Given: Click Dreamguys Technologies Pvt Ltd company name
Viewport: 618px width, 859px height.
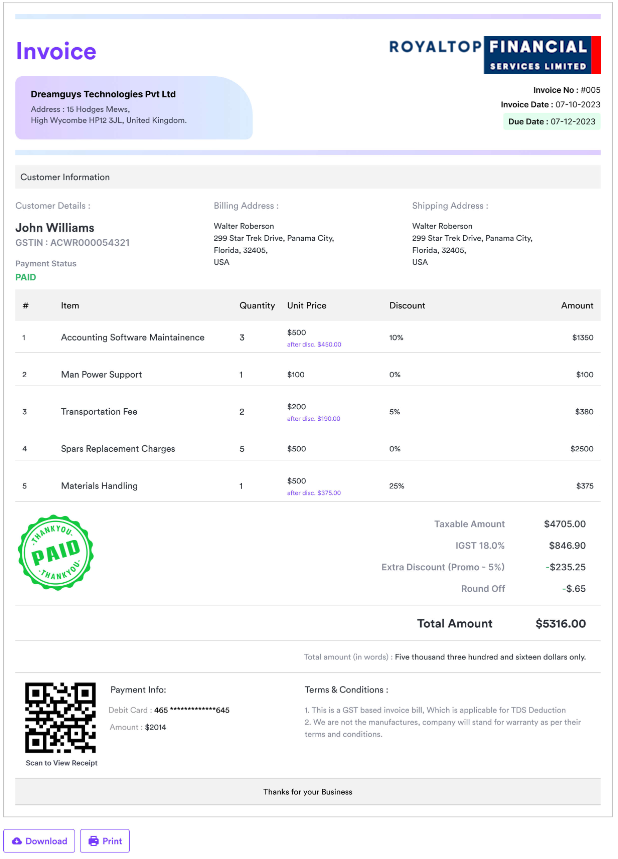Looking at the screenshot, I should click(x=103, y=94).
